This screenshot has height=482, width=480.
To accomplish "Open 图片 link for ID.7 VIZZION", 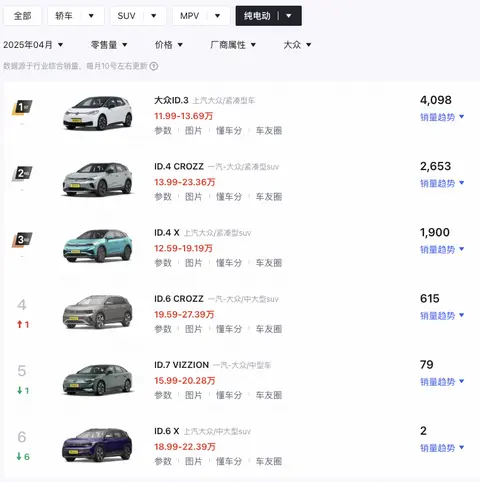I will coord(194,395).
